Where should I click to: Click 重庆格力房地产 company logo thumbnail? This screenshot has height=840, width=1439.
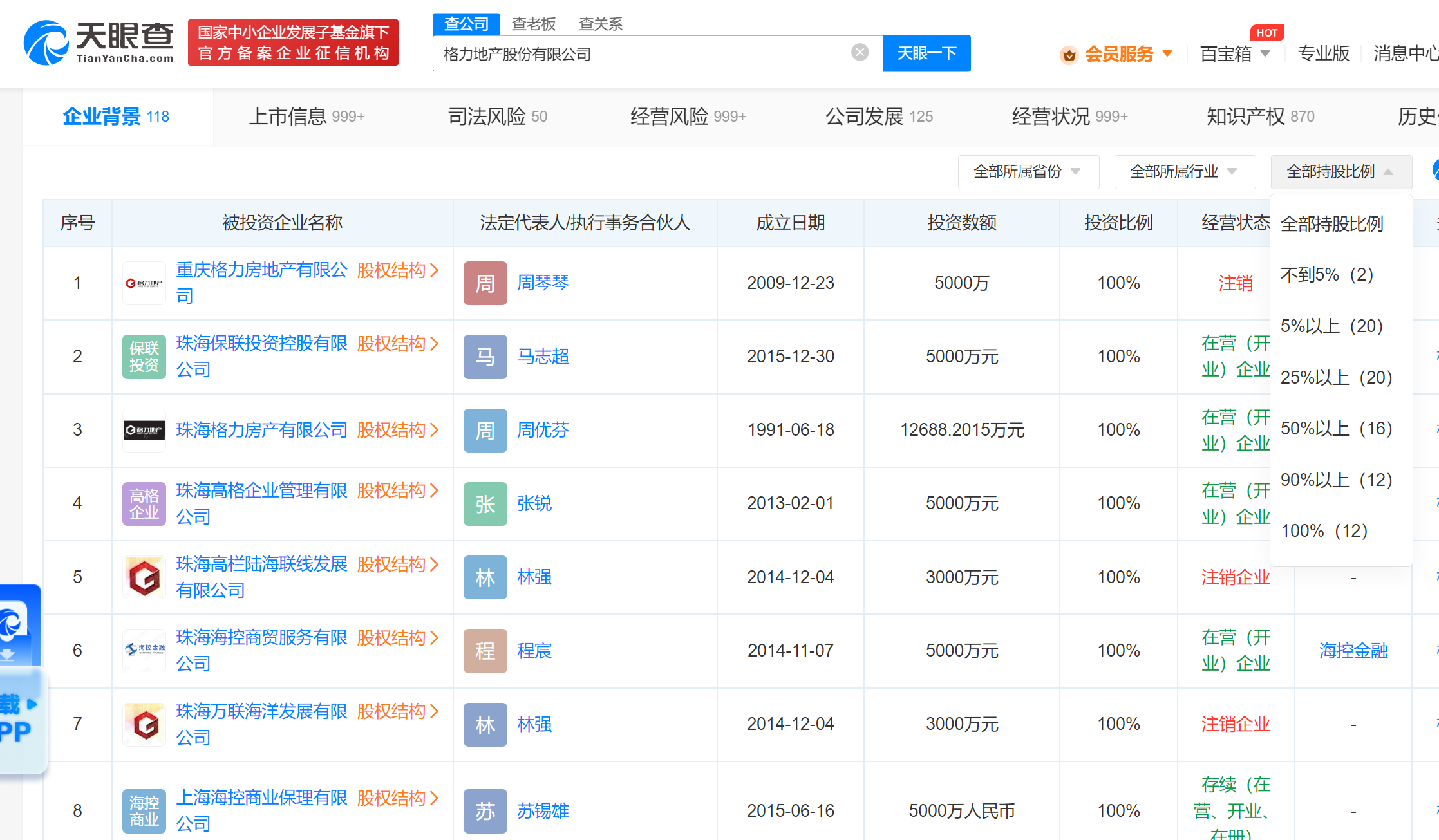click(144, 283)
